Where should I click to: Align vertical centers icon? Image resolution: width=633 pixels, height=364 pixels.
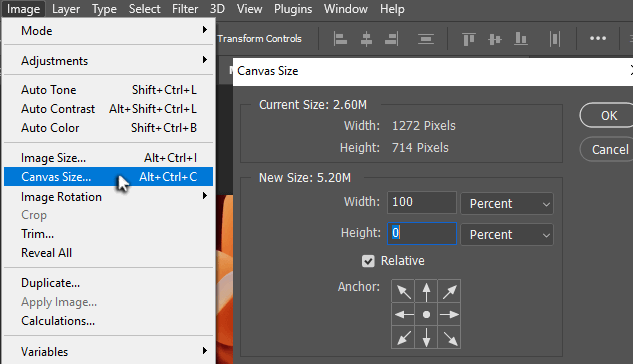coord(495,39)
